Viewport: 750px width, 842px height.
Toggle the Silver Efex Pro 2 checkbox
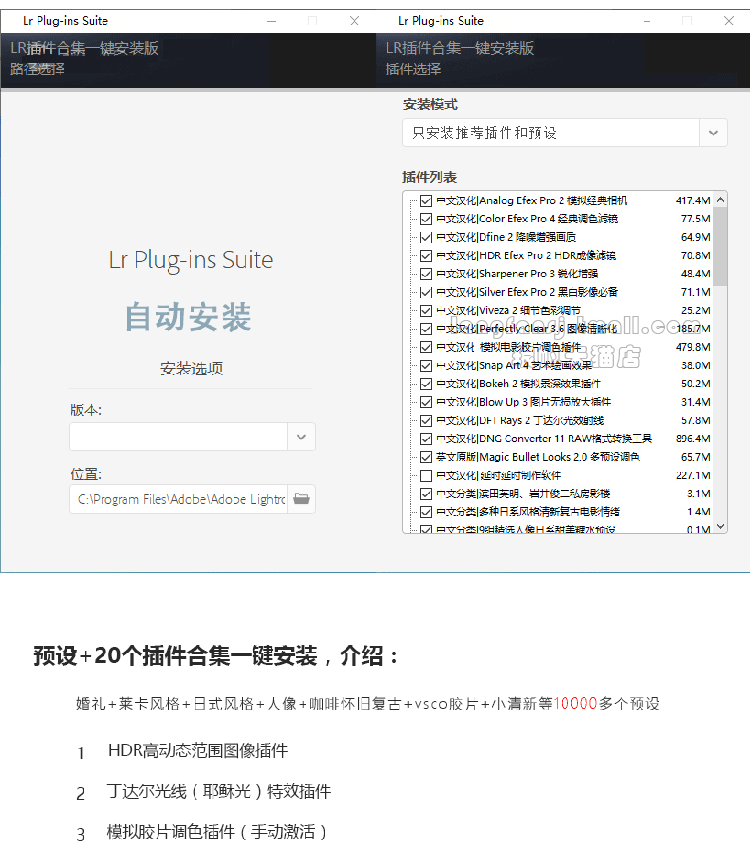[x=426, y=292]
